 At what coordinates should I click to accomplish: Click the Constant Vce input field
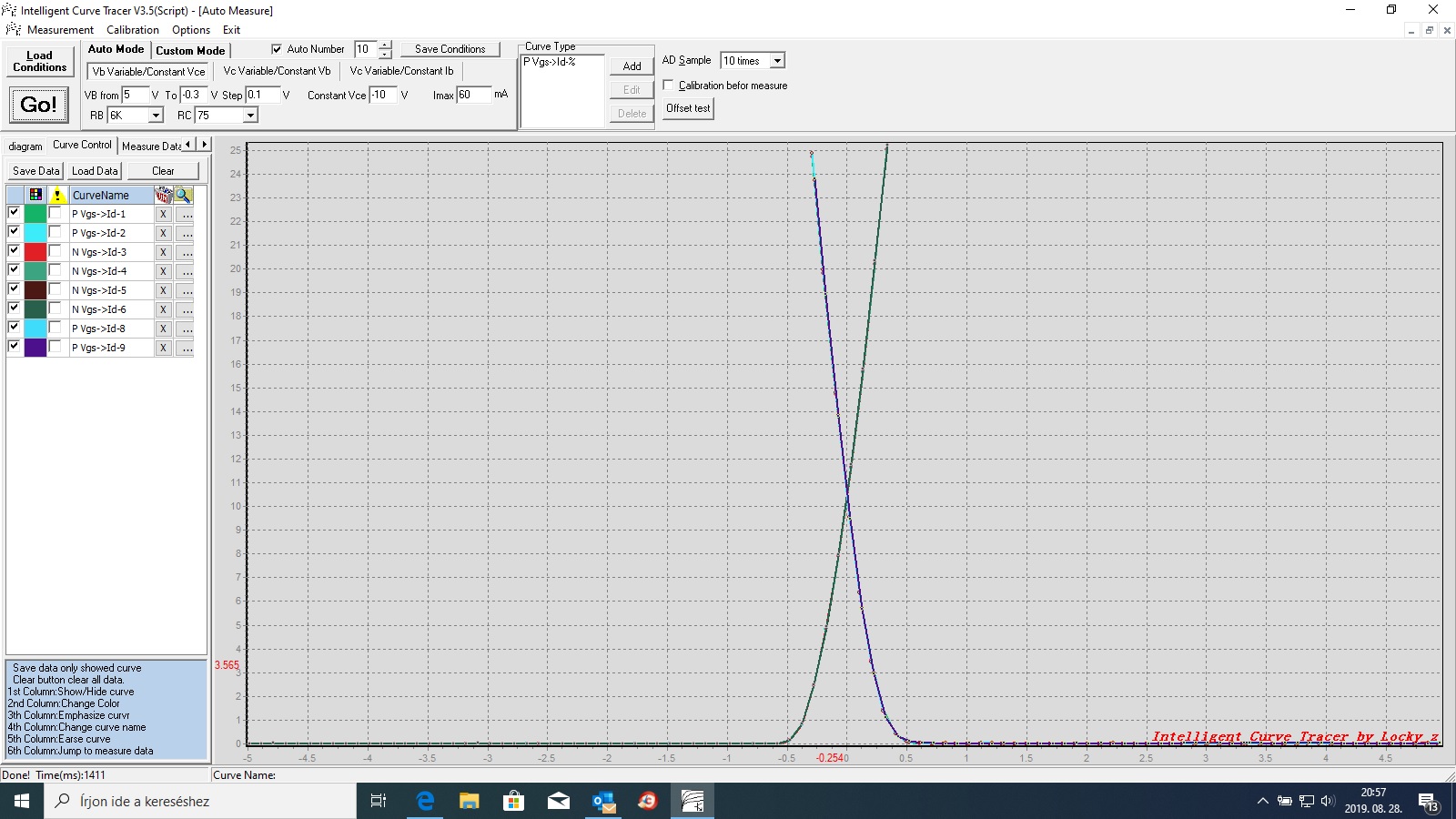pyautogui.click(x=383, y=95)
